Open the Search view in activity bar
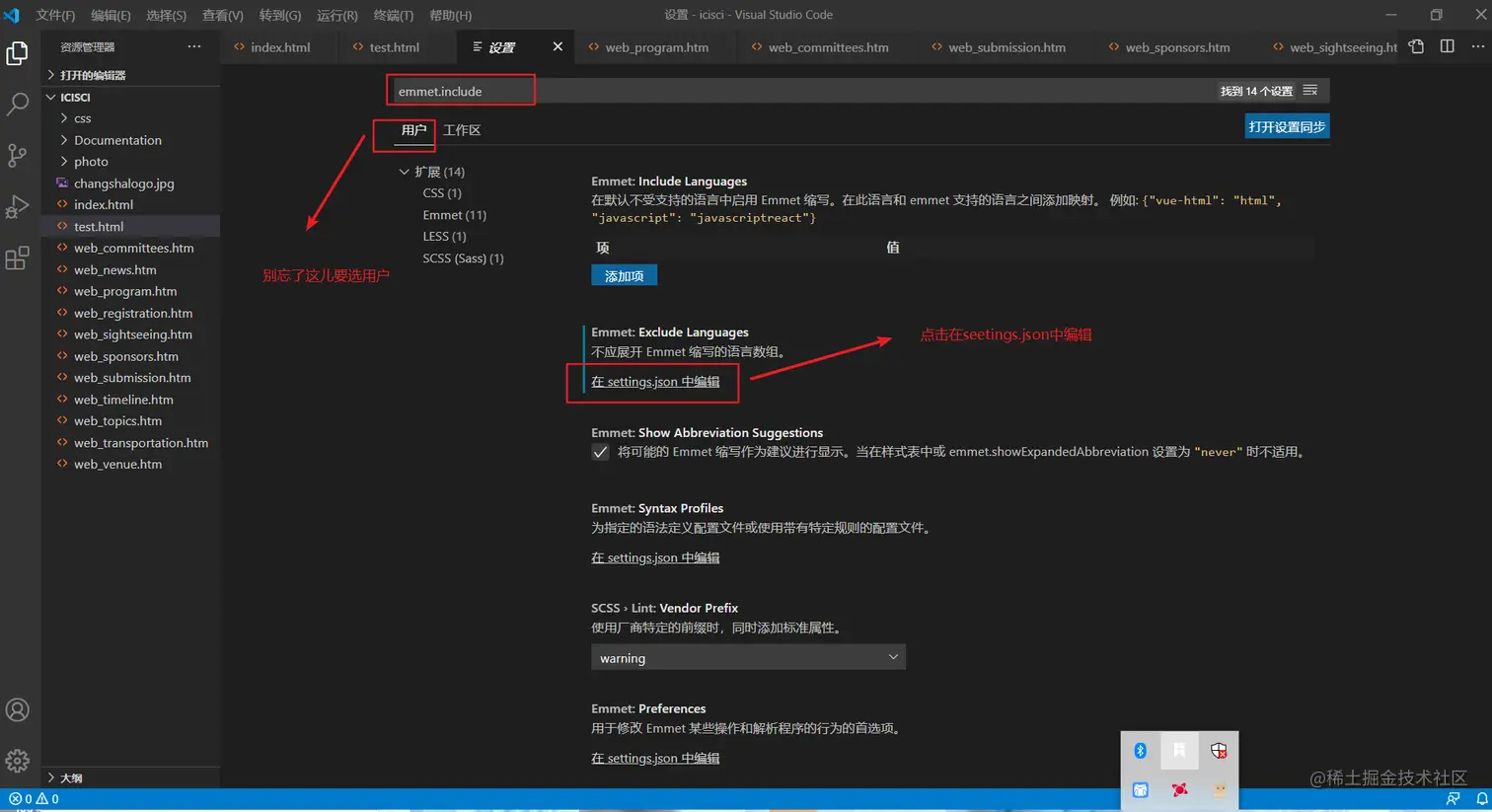The width and height of the screenshot is (1492, 812). point(17,104)
